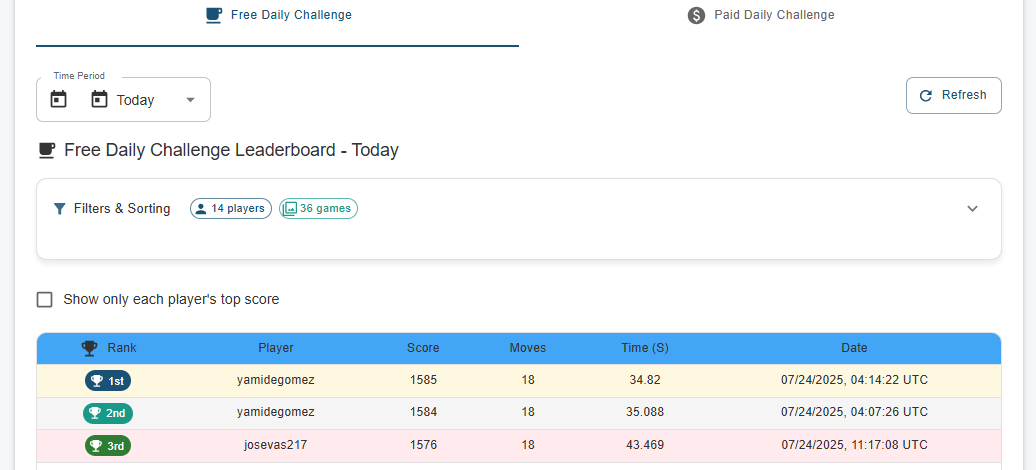Screen dimensions: 1036x470
Task: Click the coffee cup icon in Free Daily Challenge tab
Action: point(213,15)
